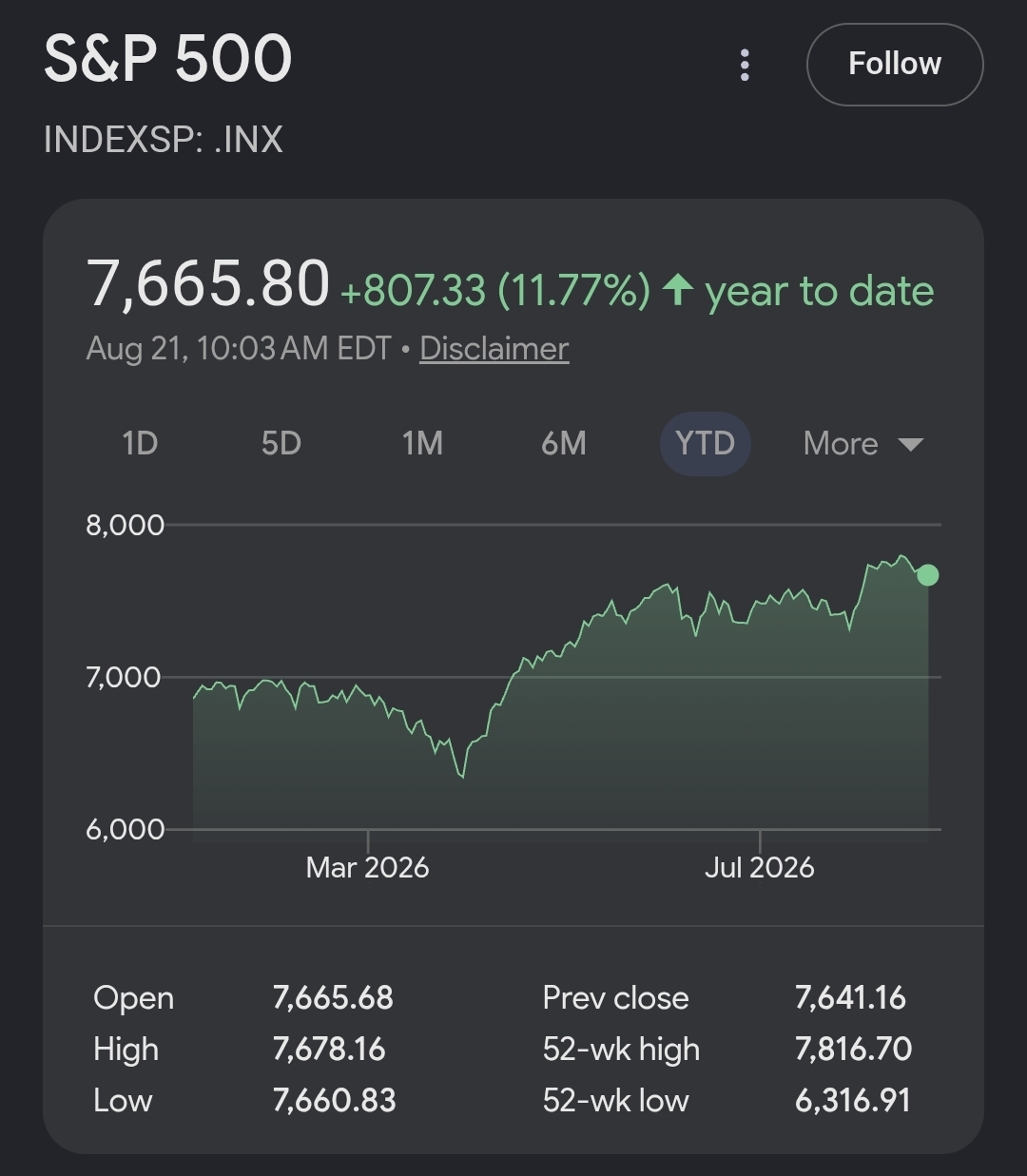
Task: Click the High value 7,678.16
Action: 329,1049
